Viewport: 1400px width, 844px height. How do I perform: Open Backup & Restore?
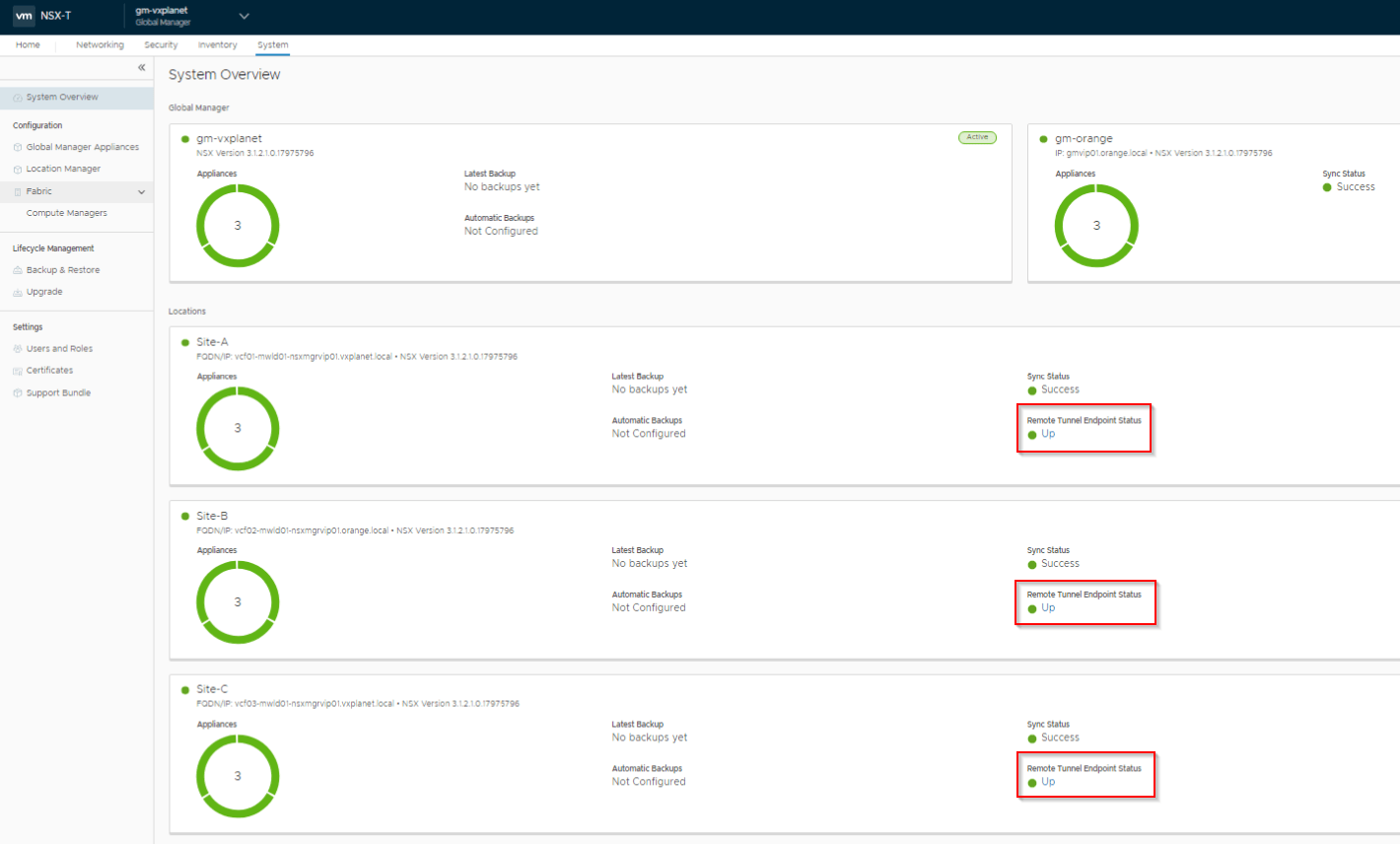pyautogui.click(x=63, y=270)
